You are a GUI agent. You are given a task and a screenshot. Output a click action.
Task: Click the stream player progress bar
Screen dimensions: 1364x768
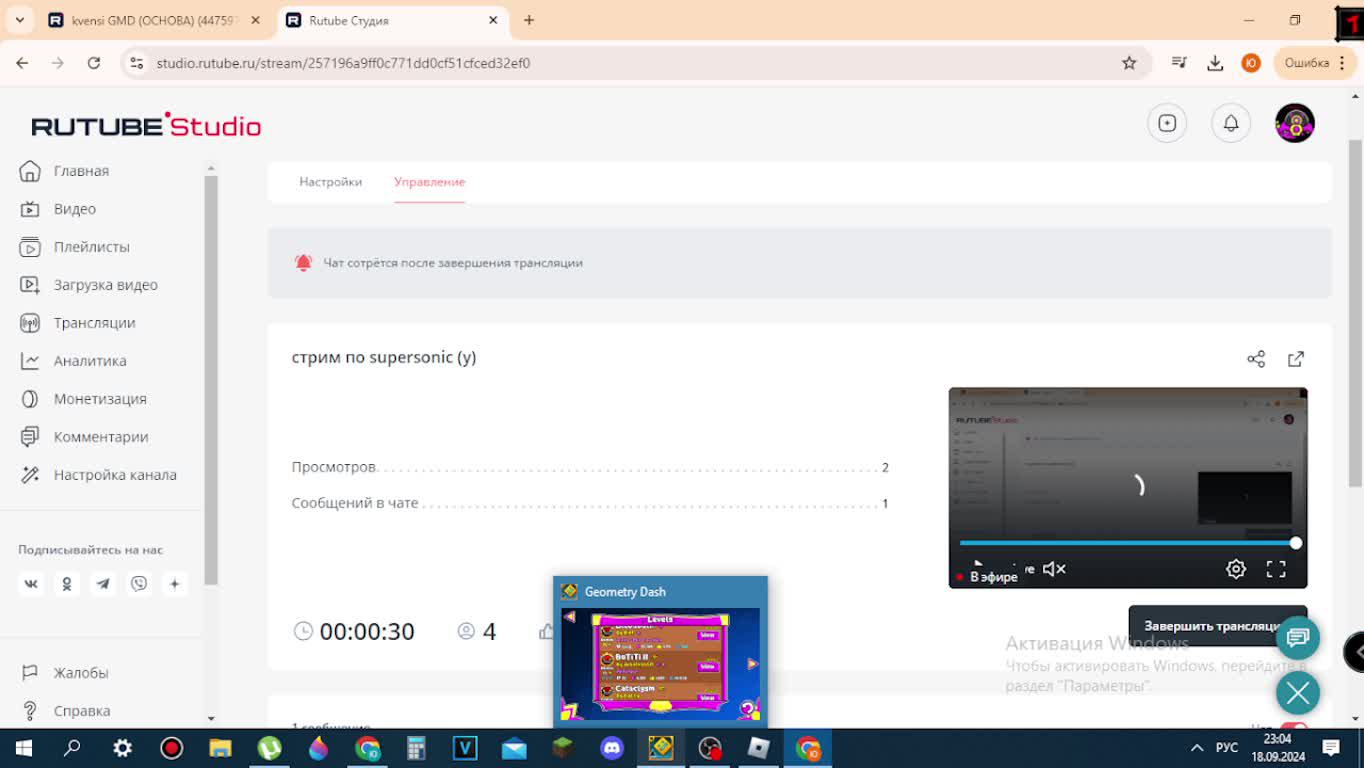[x=1128, y=543]
